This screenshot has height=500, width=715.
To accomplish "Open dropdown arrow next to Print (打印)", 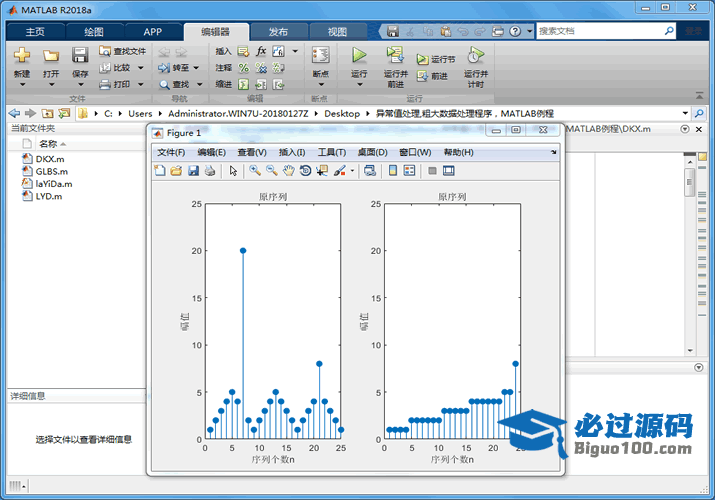I will [140, 84].
